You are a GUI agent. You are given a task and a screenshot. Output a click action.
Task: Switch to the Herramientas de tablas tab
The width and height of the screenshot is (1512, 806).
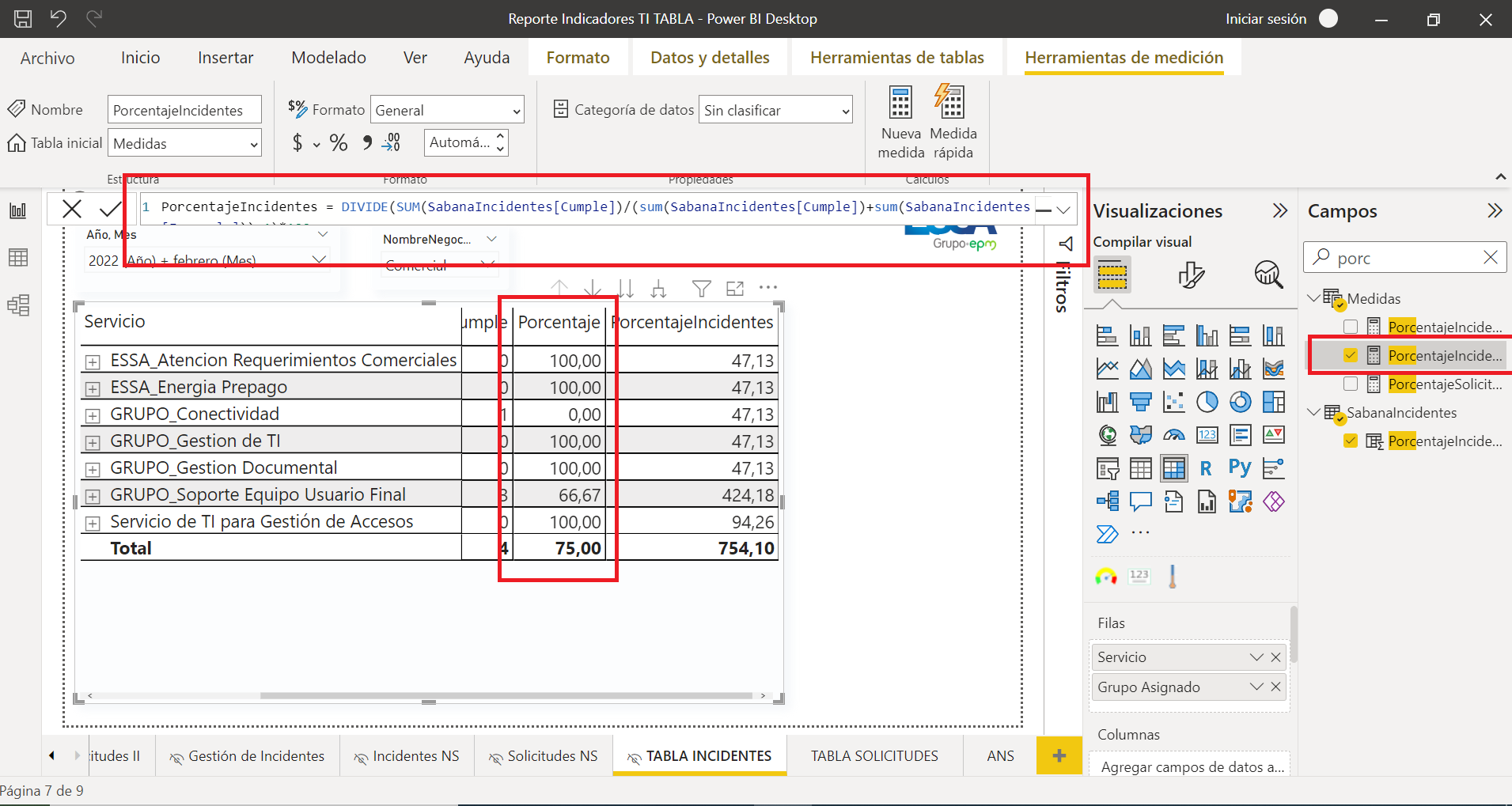tap(897, 58)
